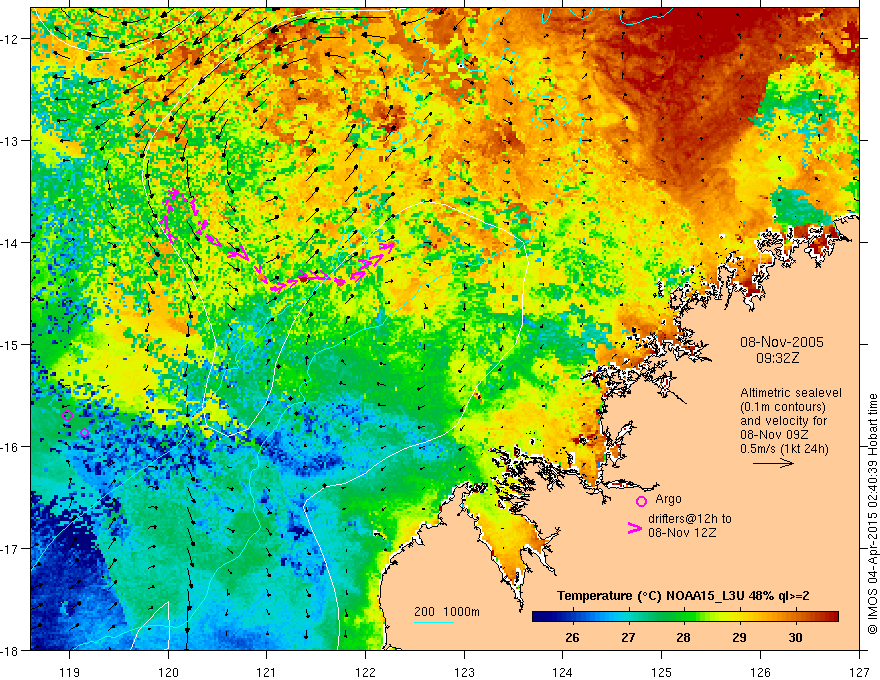Click the color bar value '30'
This screenshot has height=680, width=880.
[x=795, y=638]
